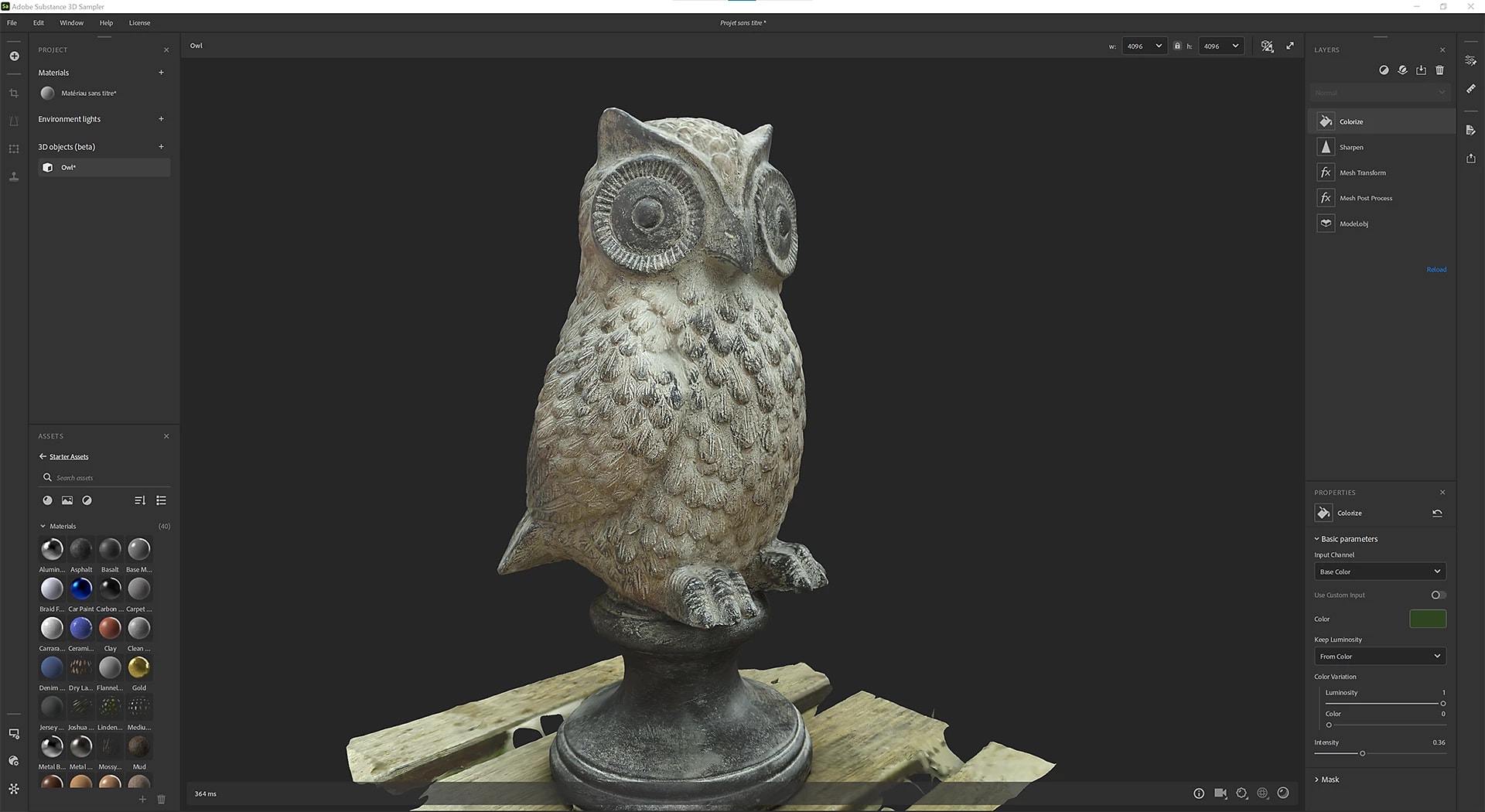Click the Search assets field

click(x=104, y=477)
